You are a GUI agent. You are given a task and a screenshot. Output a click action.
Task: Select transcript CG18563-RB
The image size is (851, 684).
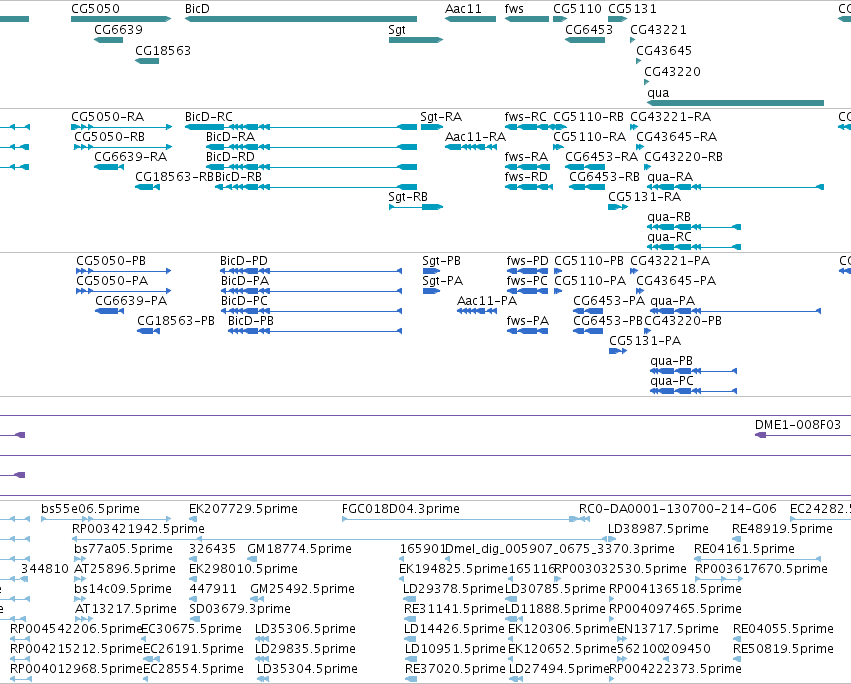click(x=147, y=187)
